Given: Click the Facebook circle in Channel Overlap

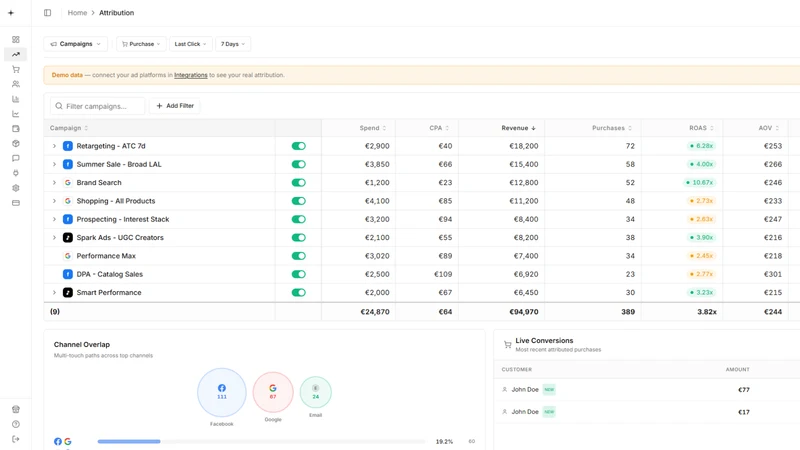Looking at the screenshot, I should click(x=221, y=392).
